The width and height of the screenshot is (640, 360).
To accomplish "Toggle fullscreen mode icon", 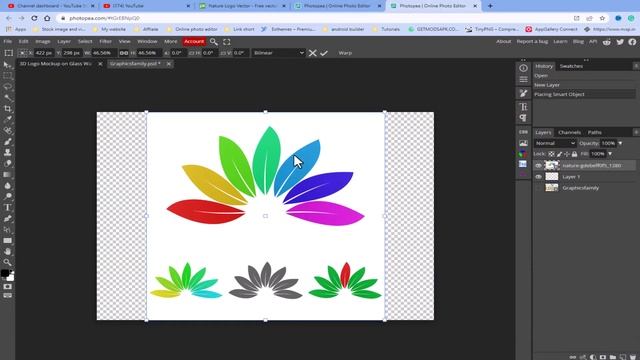I will point(227,42).
